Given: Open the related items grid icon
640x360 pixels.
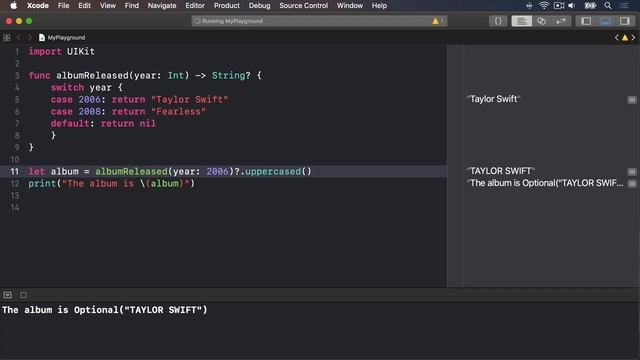Looking at the screenshot, I should coord(7,38).
